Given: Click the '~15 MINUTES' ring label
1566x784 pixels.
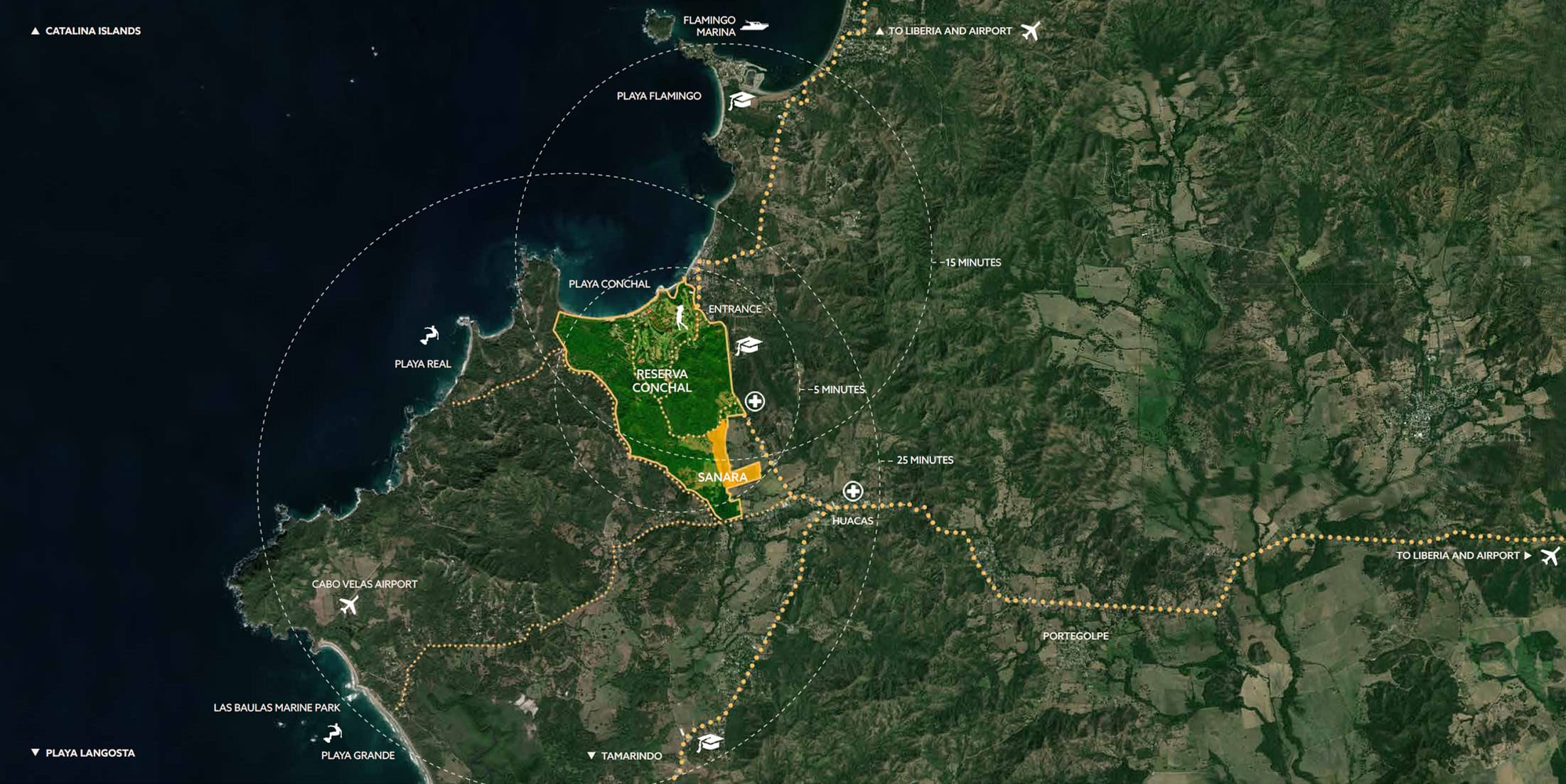Looking at the screenshot, I should click(x=970, y=262).
